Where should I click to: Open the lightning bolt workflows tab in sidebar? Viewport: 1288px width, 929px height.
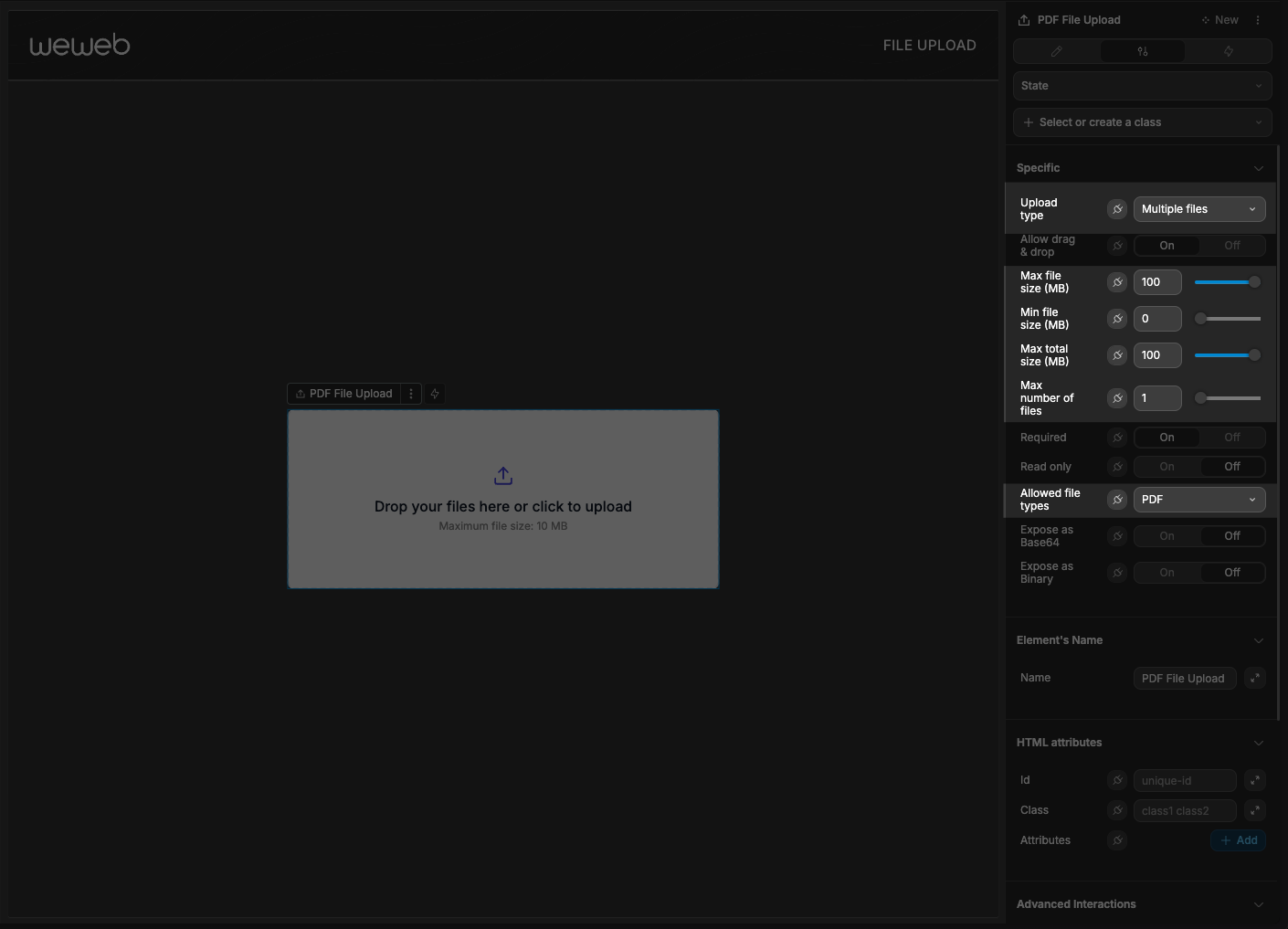pos(1228,51)
